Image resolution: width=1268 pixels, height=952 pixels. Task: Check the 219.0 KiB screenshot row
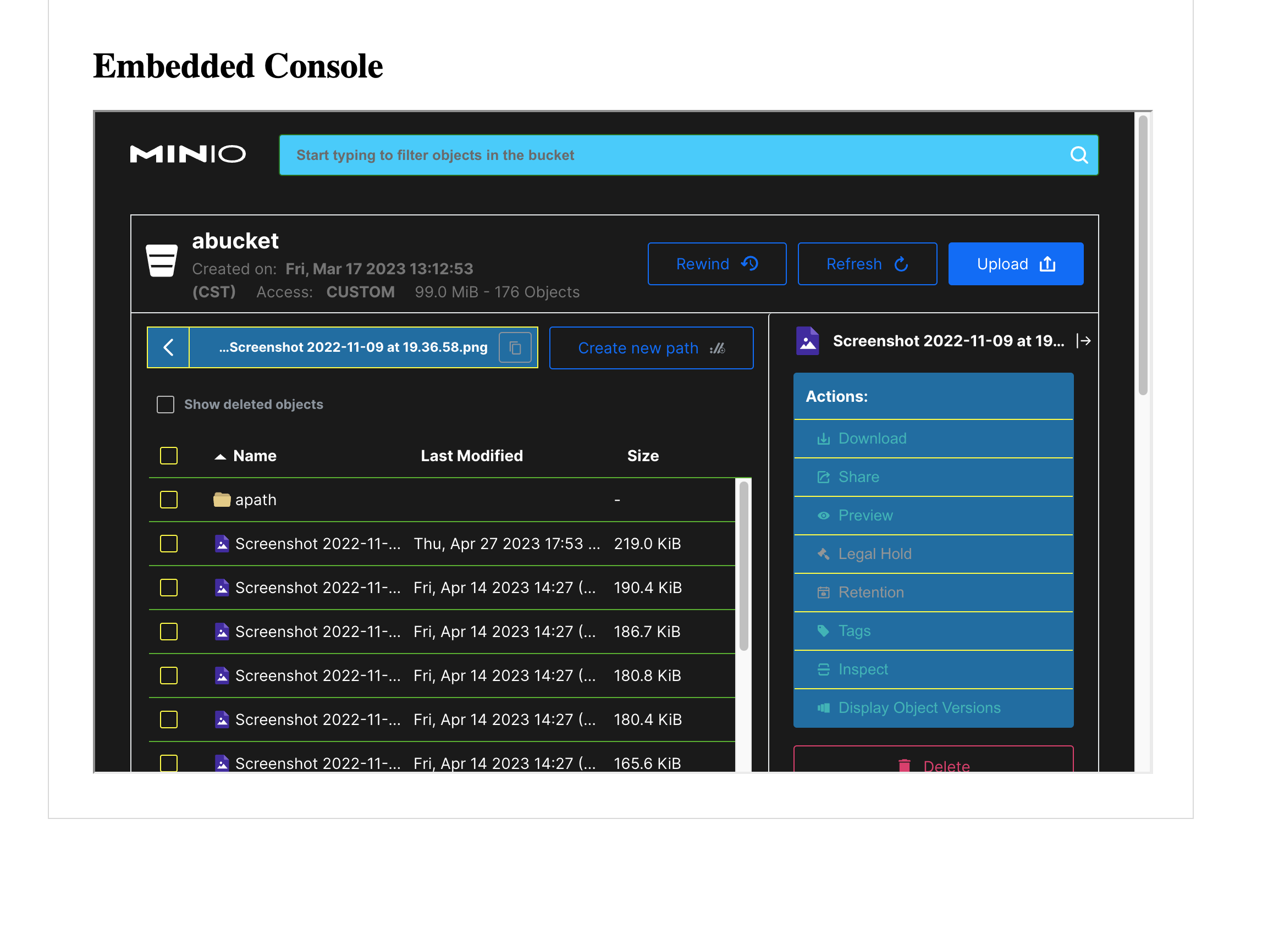pyautogui.click(x=168, y=544)
